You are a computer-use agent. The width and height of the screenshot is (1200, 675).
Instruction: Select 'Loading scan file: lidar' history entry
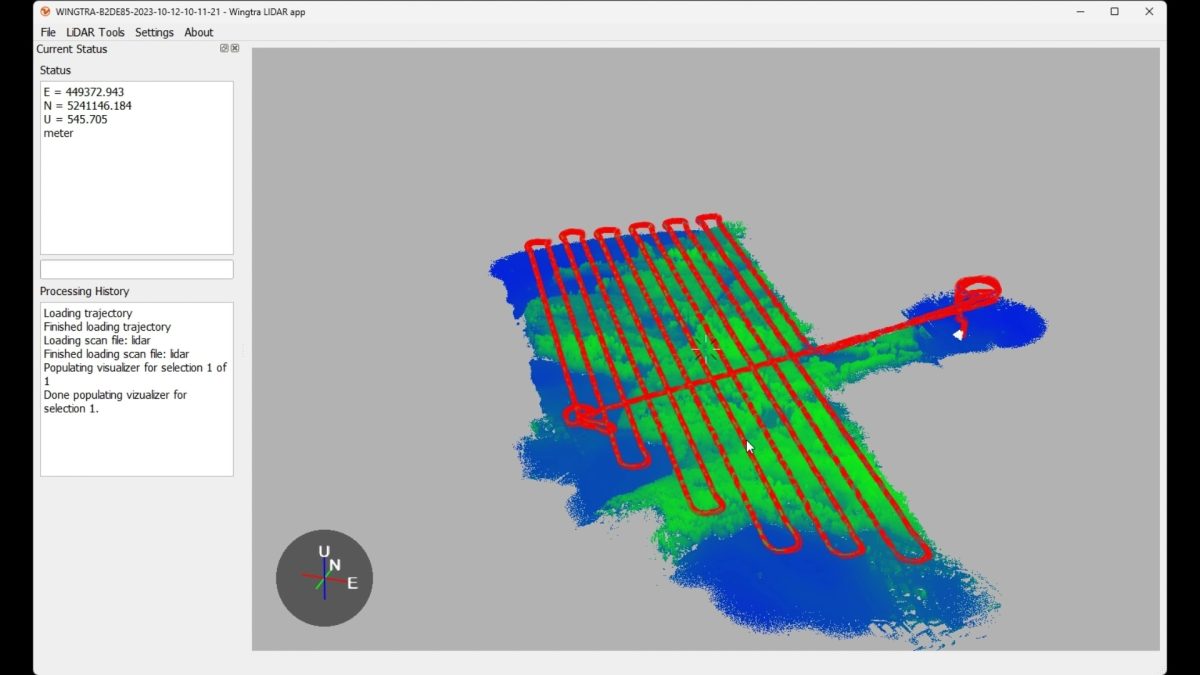click(98, 340)
